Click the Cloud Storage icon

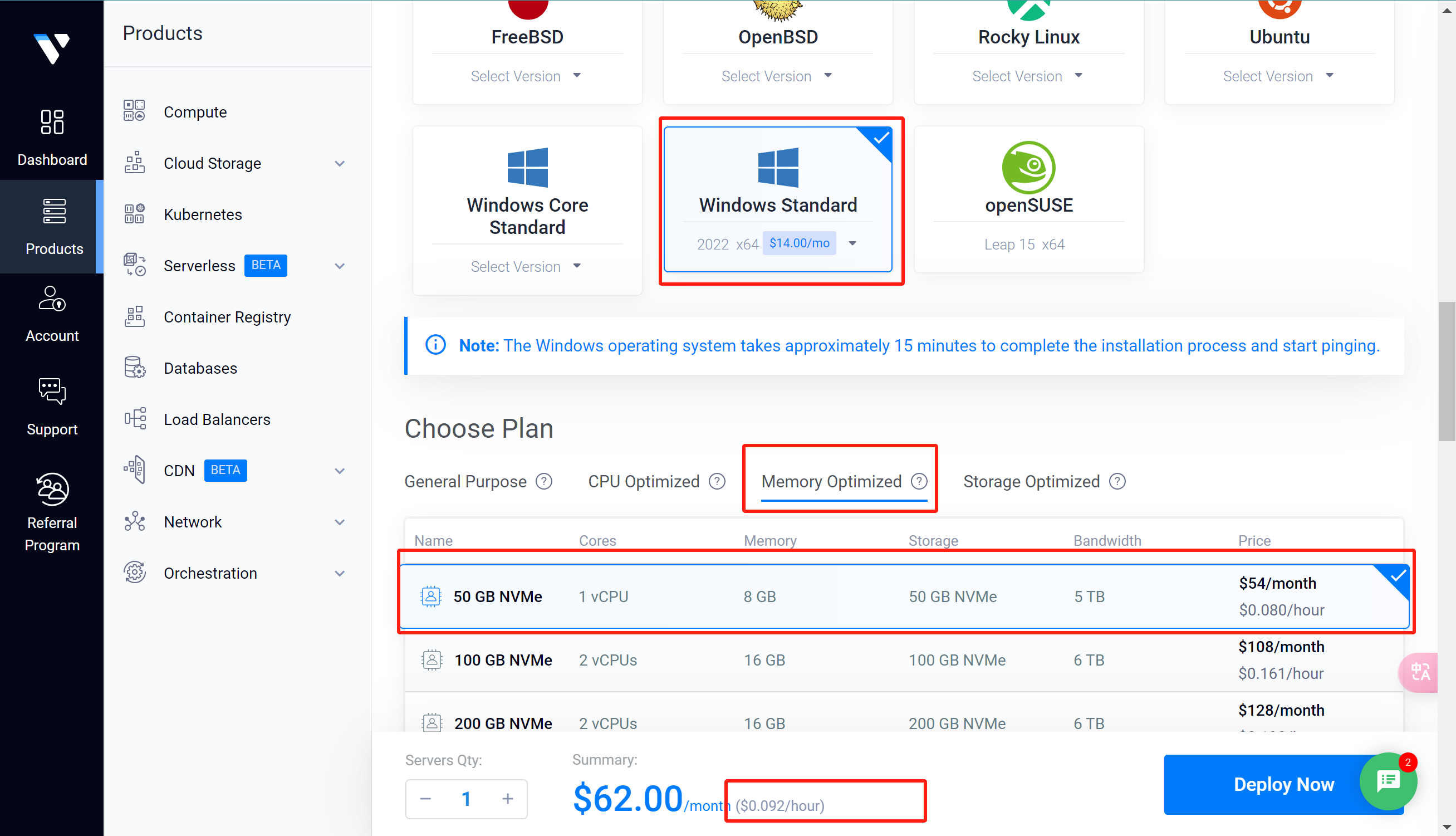134,163
